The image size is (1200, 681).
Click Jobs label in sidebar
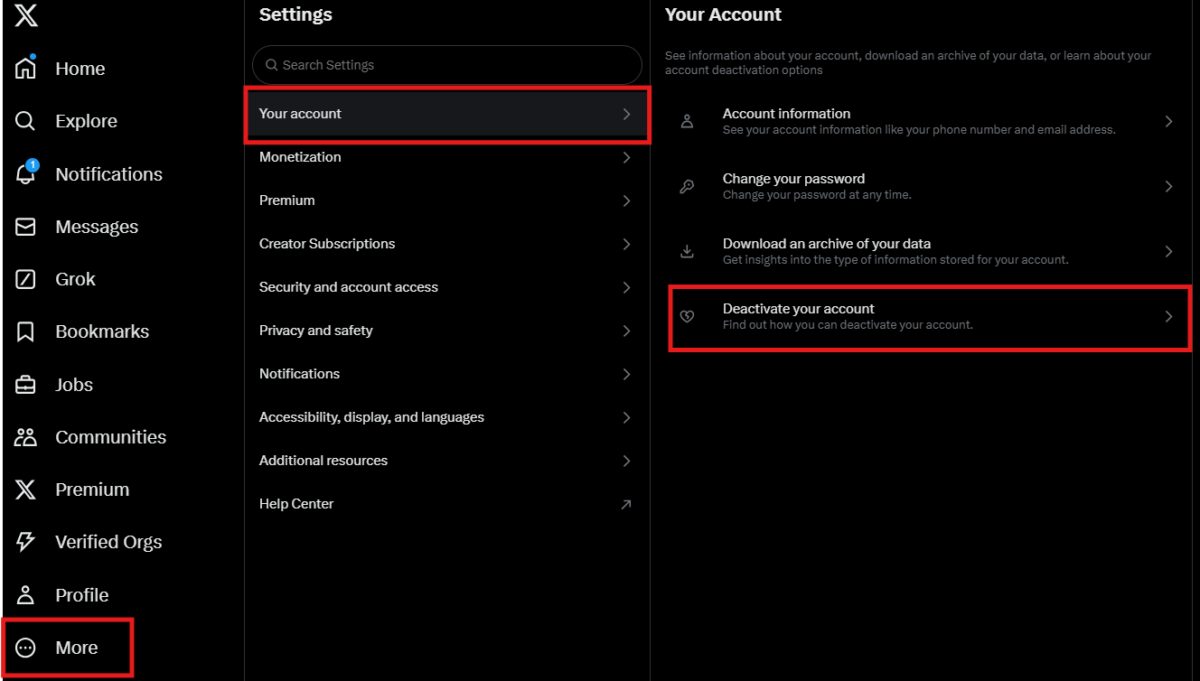[x=74, y=384]
